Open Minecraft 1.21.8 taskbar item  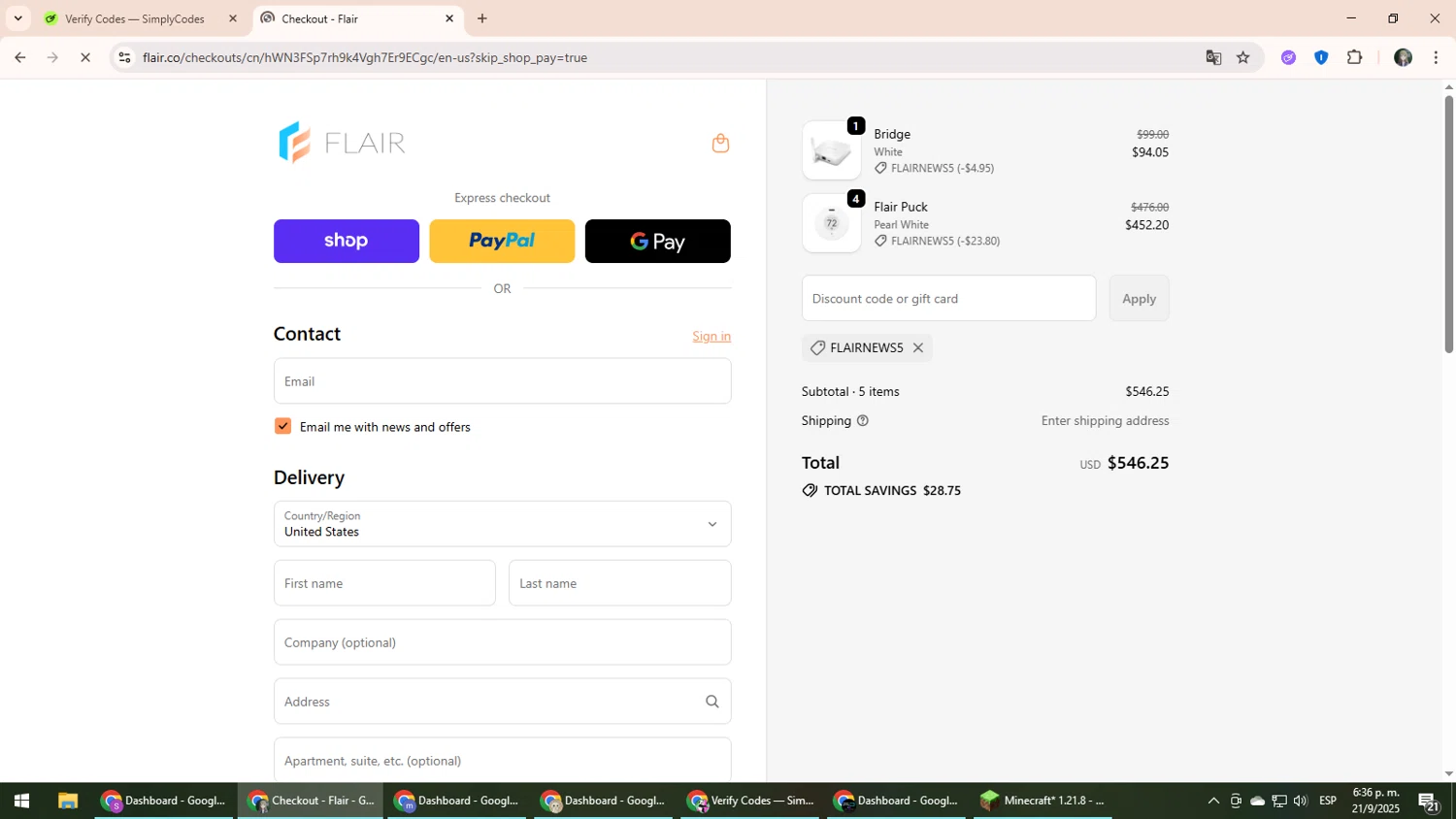[x=1042, y=801]
